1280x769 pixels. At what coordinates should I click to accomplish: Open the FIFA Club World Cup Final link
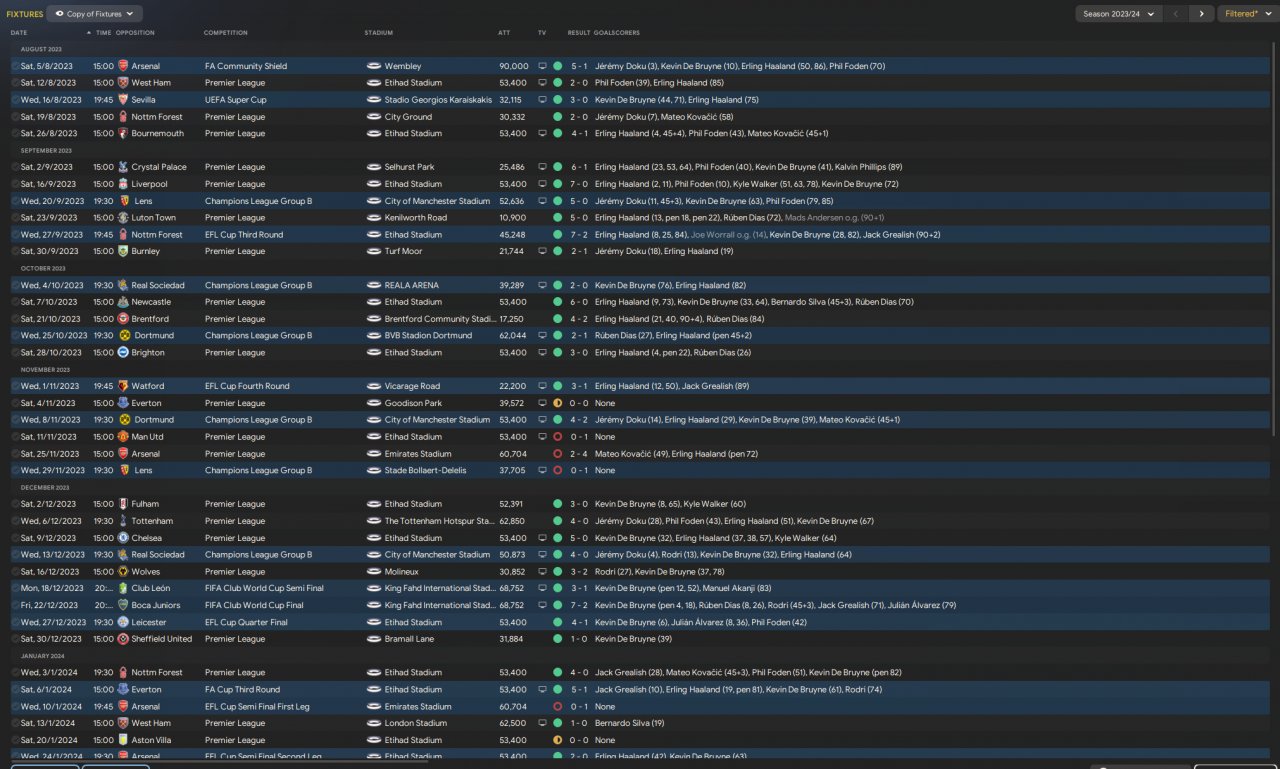coord(254,605)
